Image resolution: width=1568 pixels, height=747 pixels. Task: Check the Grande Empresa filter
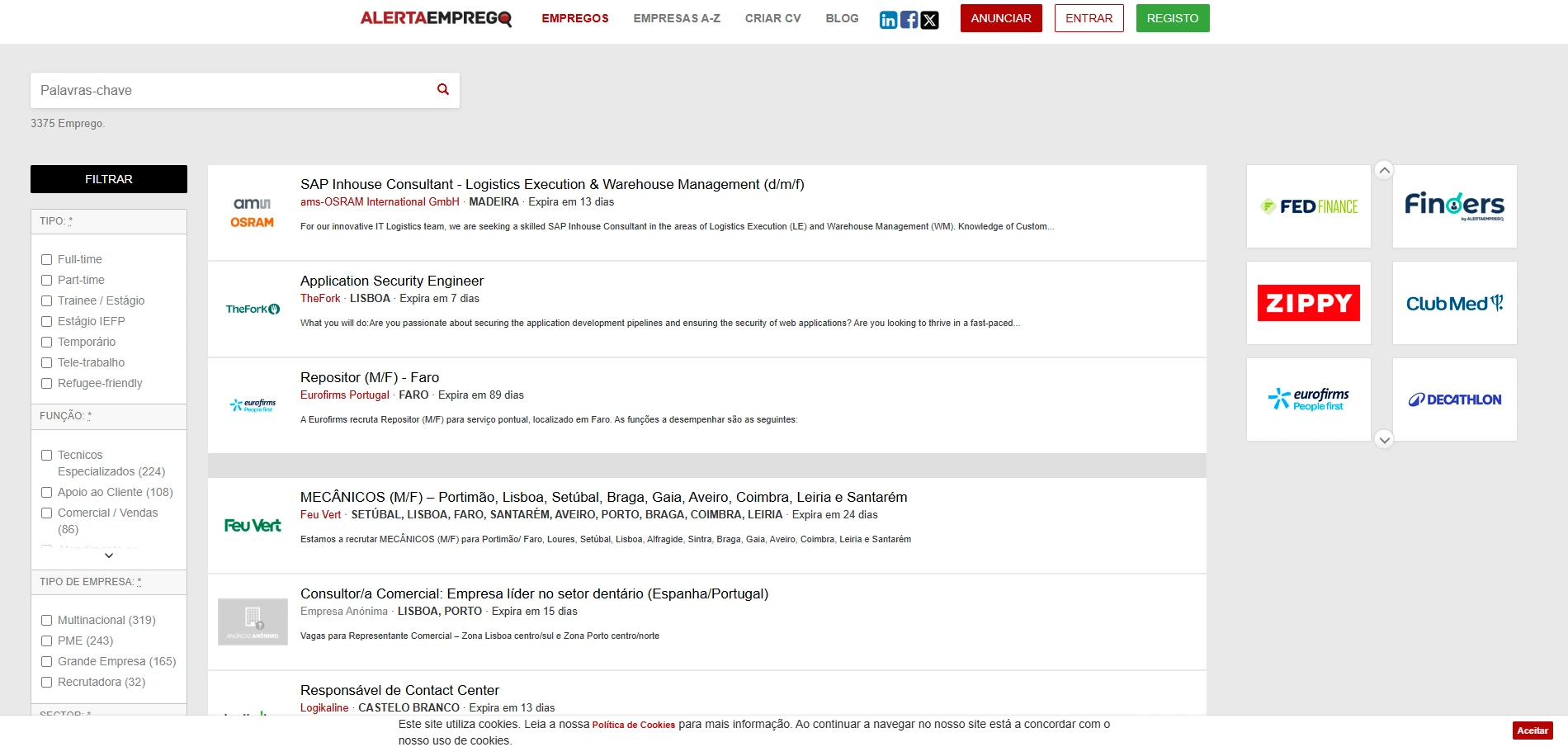pos(47,661)
